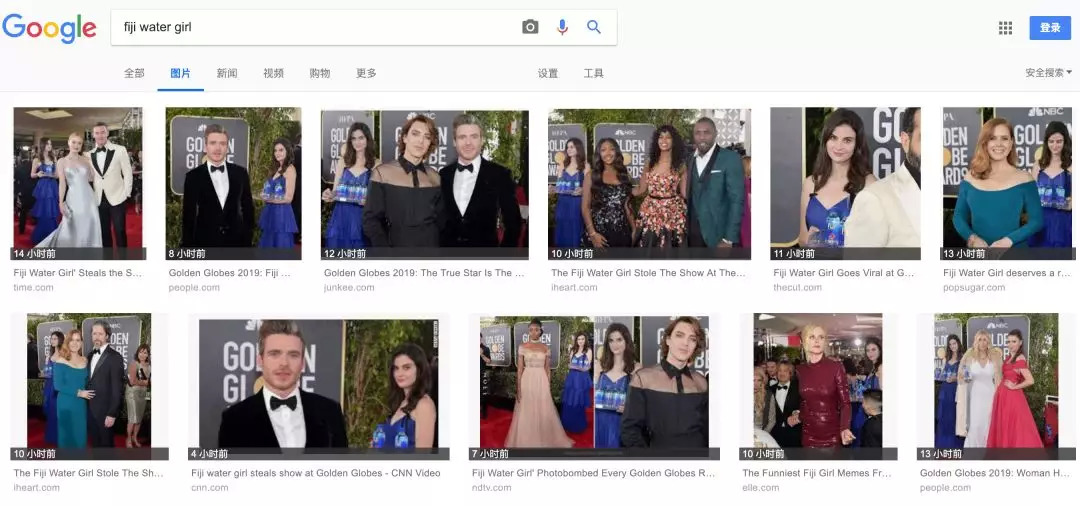Click the 4 小时前 timestamp label
The image size is (1080, 506).
coord(209,454)
